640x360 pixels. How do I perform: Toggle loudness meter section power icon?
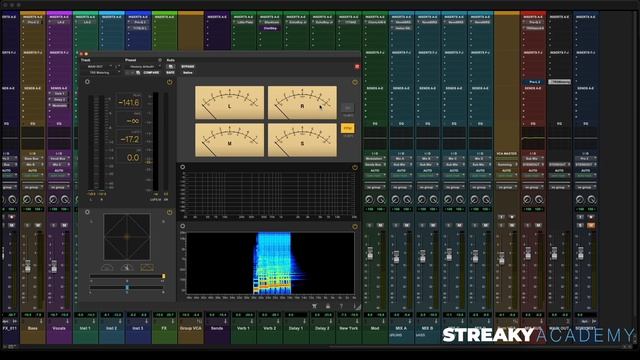(169, 82)
